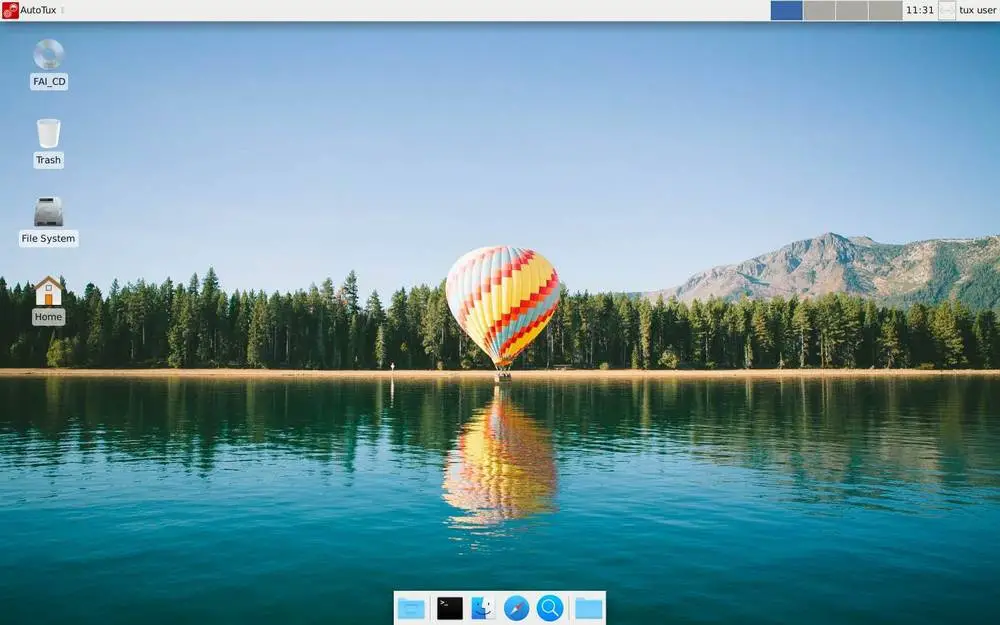Launch the terminal from the dock
Viewport: 1000px width, 625px height.
450,608
